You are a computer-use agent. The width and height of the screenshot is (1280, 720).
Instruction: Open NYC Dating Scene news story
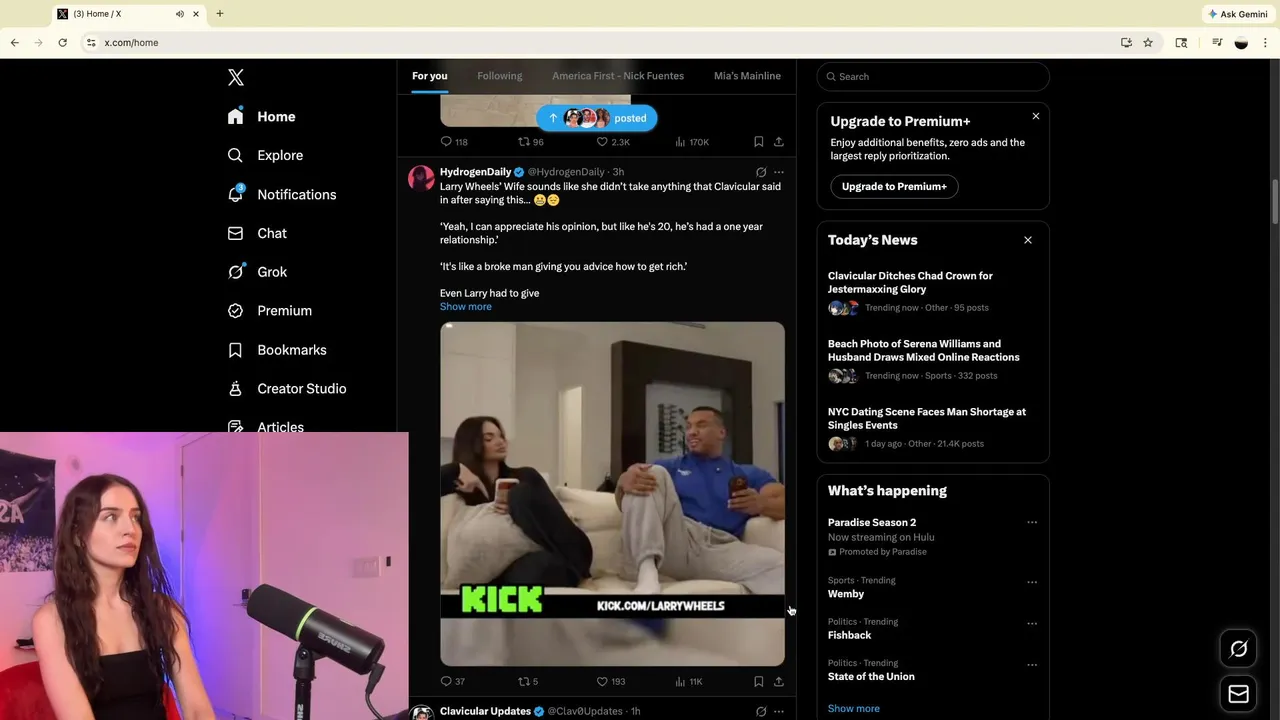tap(926, 418)
